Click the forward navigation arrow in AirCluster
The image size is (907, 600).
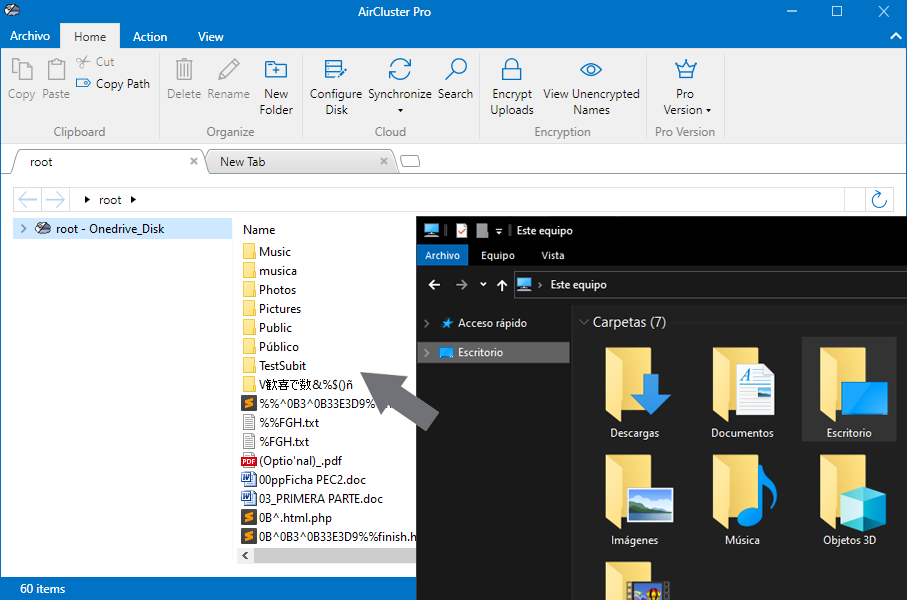(56, 200)
